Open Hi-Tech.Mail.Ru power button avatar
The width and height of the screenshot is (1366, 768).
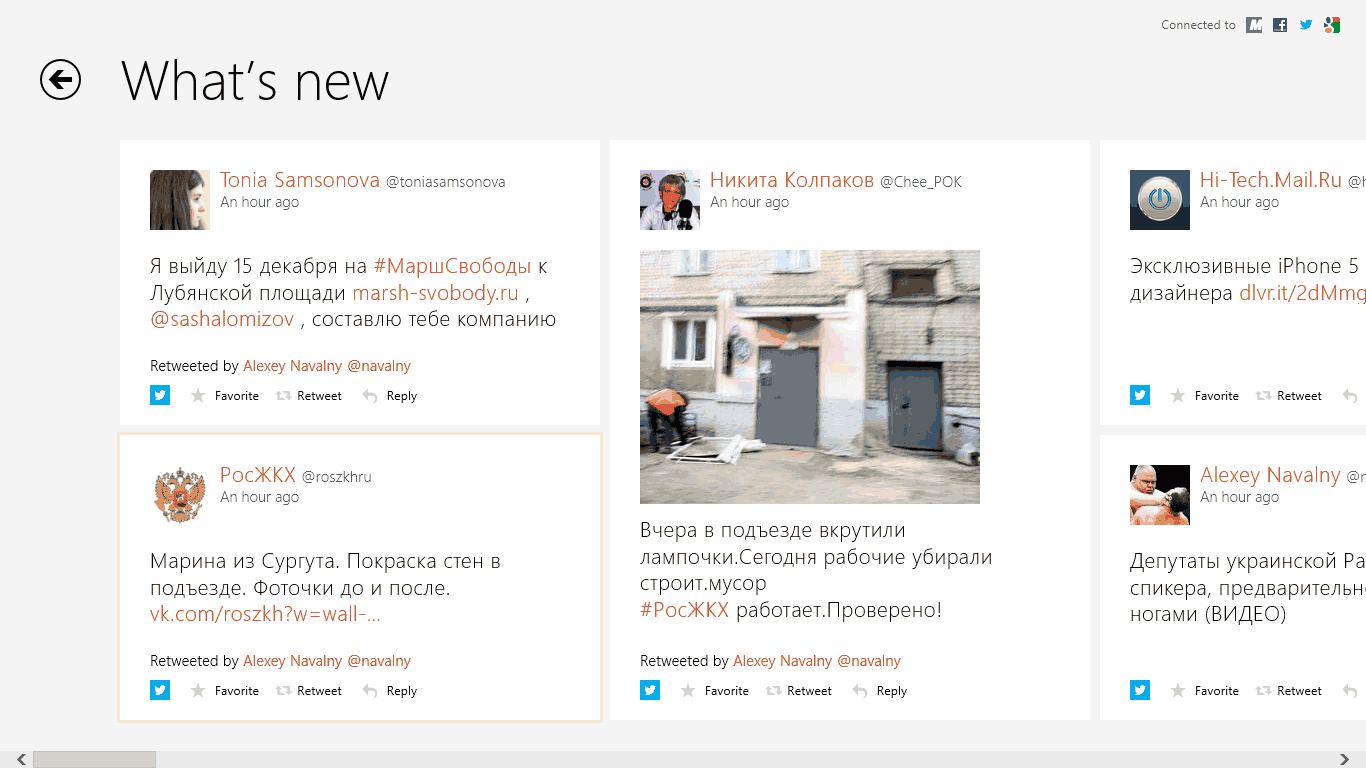(1160, 200)
